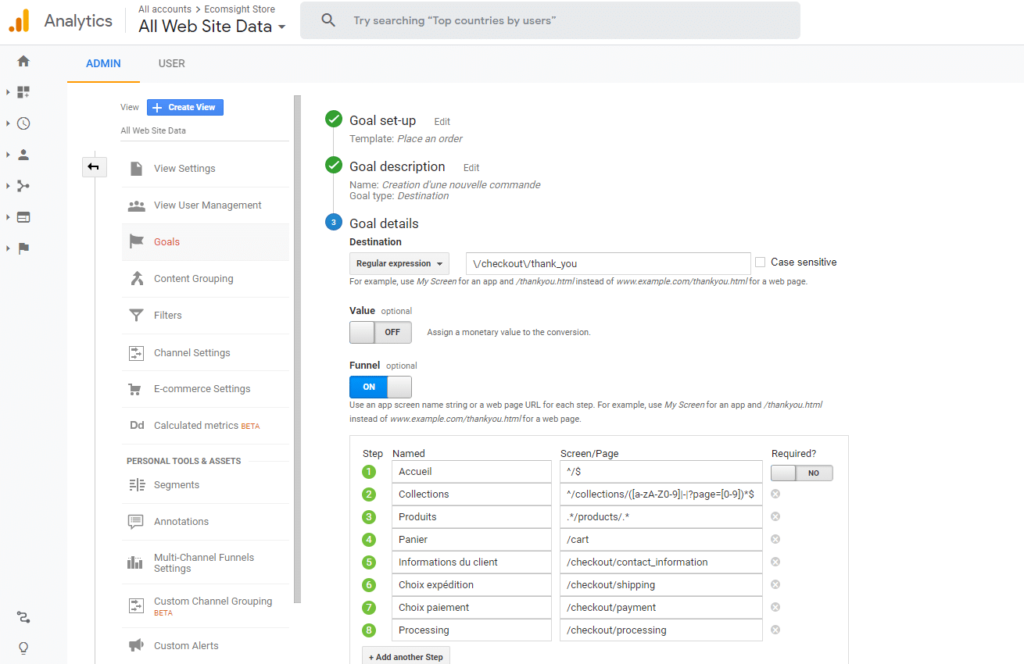Turn off the Funnel ON switch
The image size is (1024, 664).
pos(380,387)
